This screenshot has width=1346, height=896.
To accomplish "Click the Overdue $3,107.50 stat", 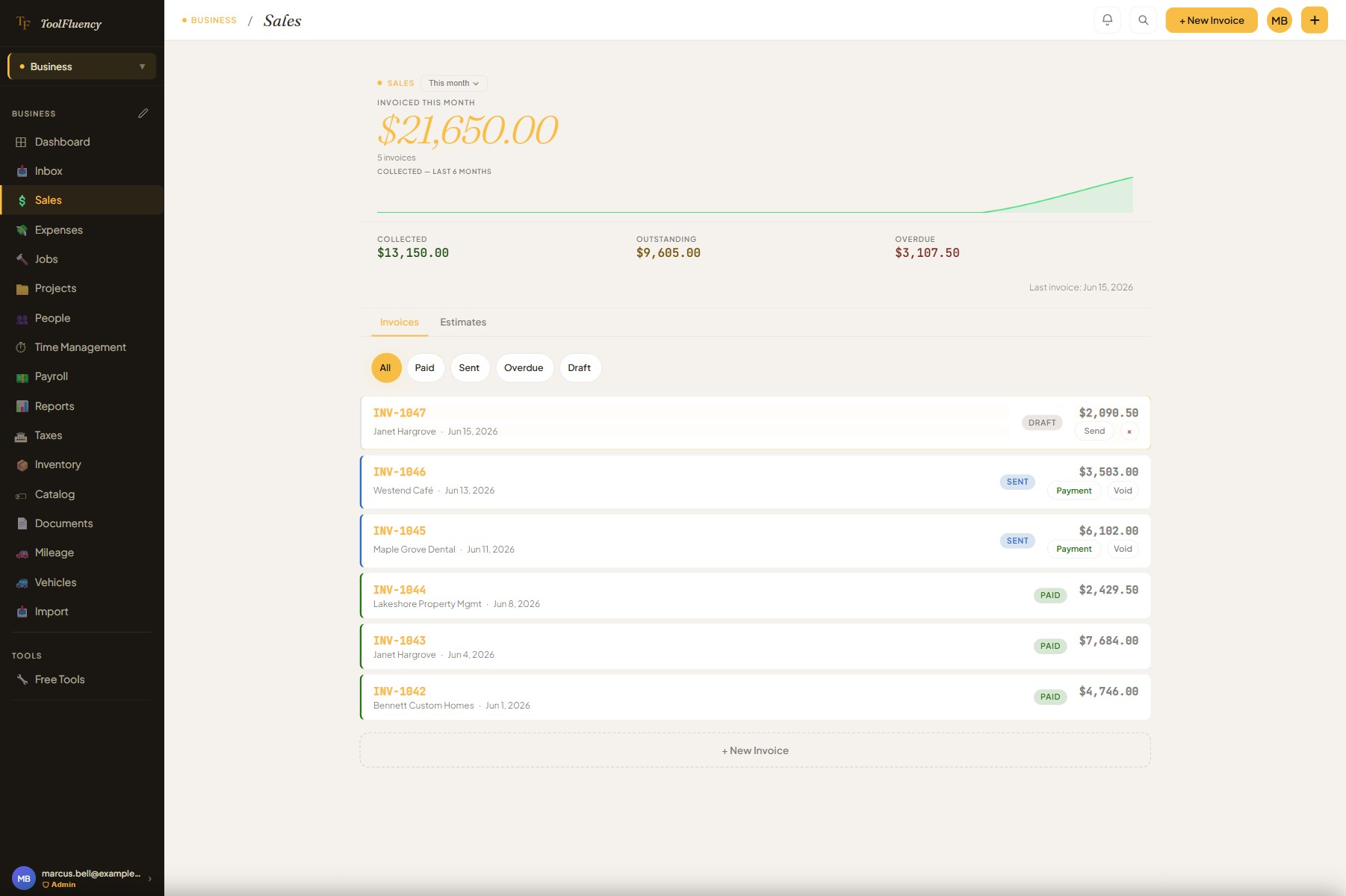I will 927,247.
